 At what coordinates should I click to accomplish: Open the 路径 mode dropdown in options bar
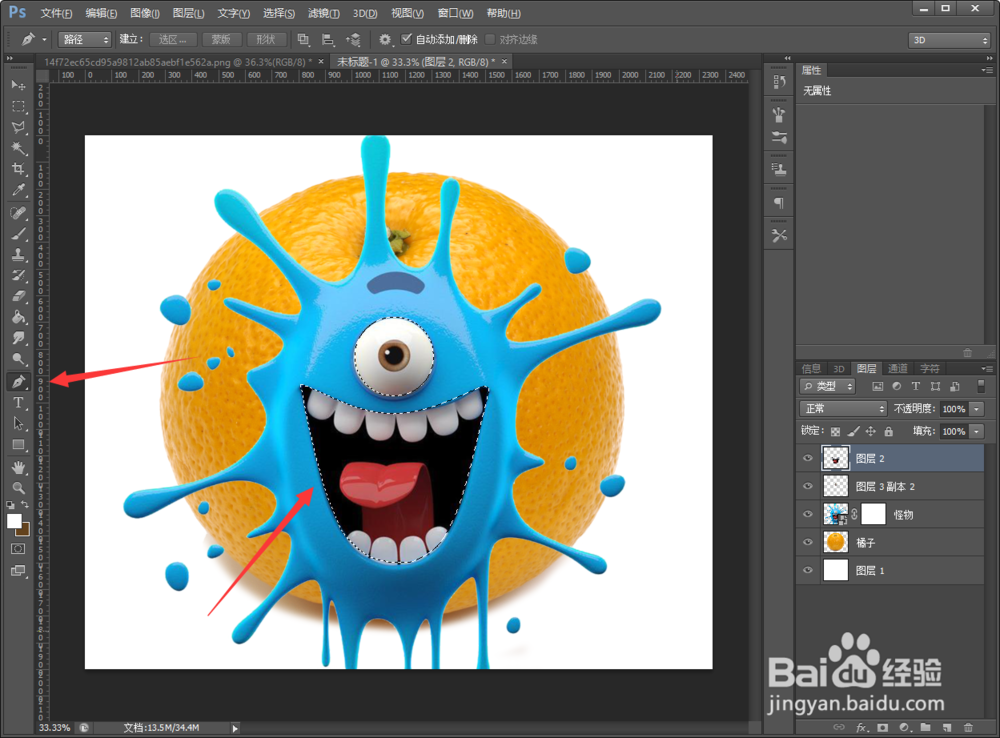85,39
